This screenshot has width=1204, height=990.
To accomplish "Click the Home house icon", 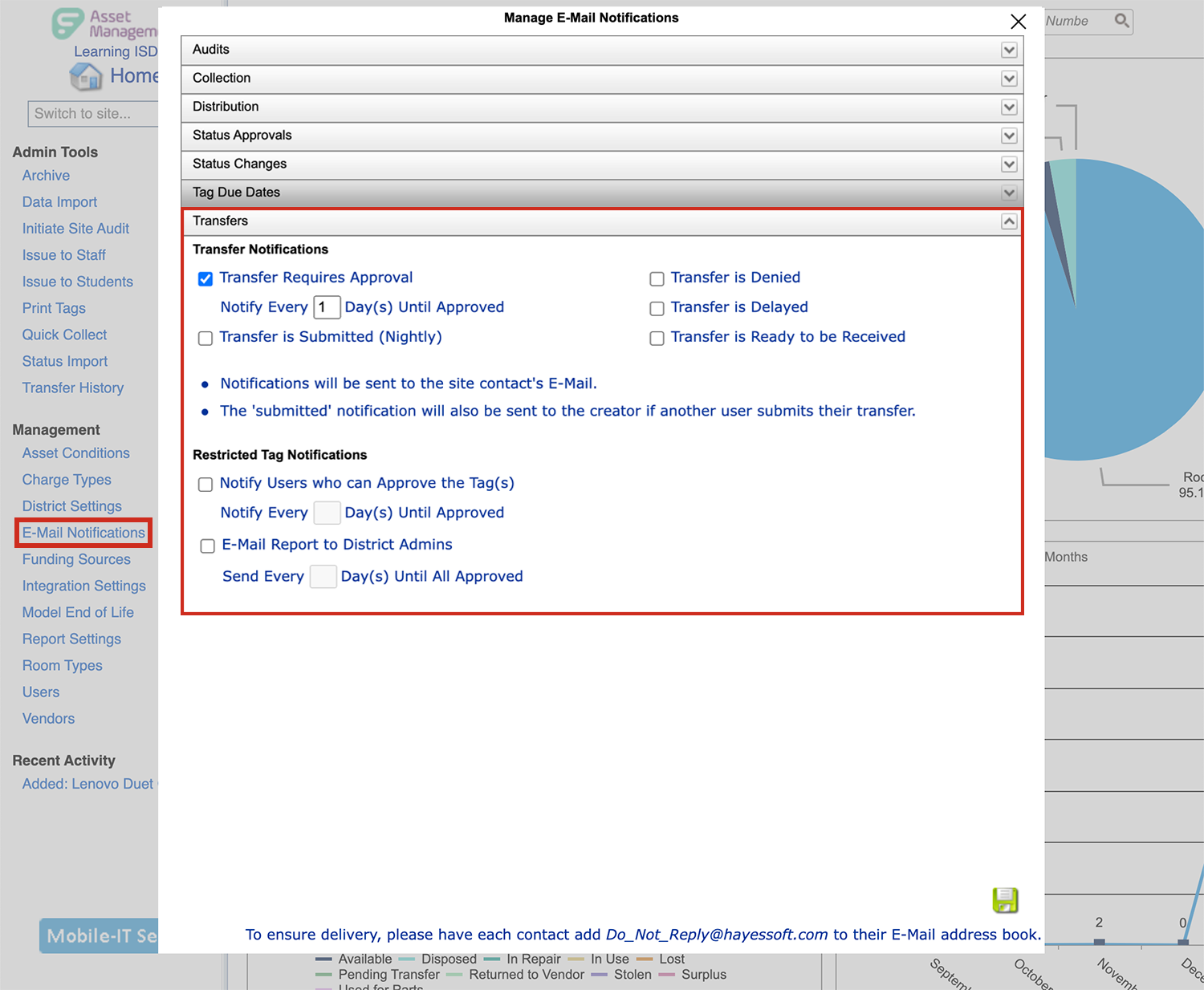I will click(x=86, y=76).
